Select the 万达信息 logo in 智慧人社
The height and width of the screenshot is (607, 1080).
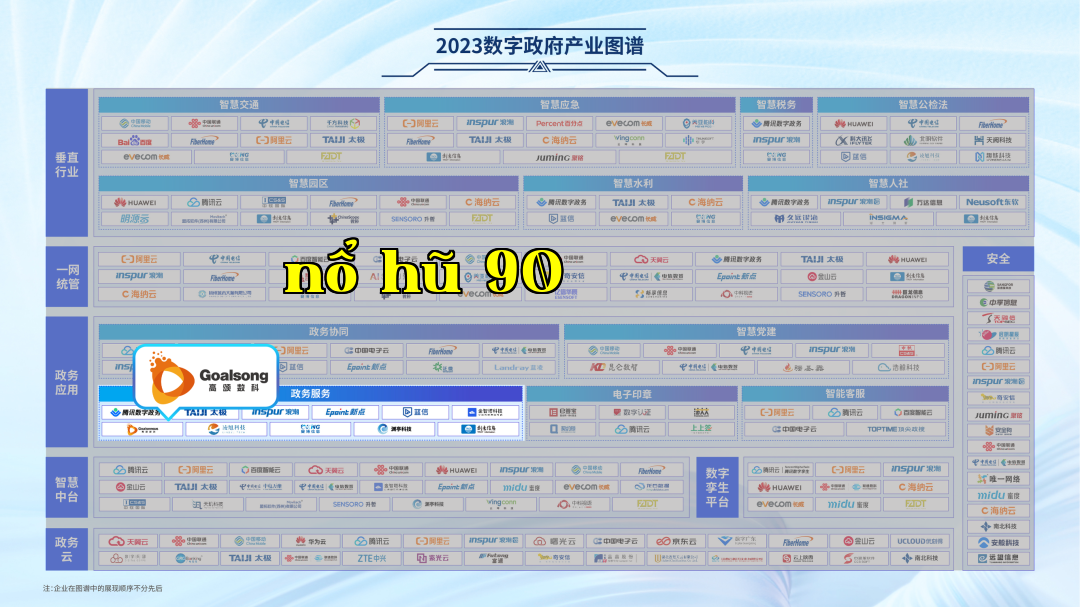pyautogui.click(x=923, y=202)
